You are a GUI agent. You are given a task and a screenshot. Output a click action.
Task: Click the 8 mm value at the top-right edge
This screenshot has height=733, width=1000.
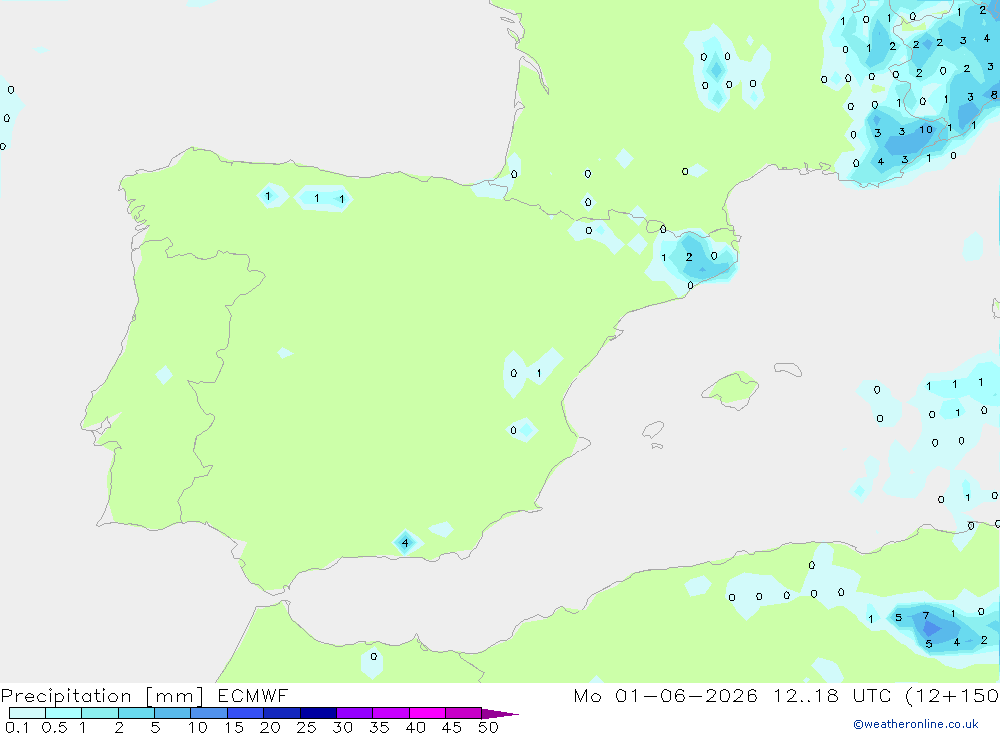(994, 95)
